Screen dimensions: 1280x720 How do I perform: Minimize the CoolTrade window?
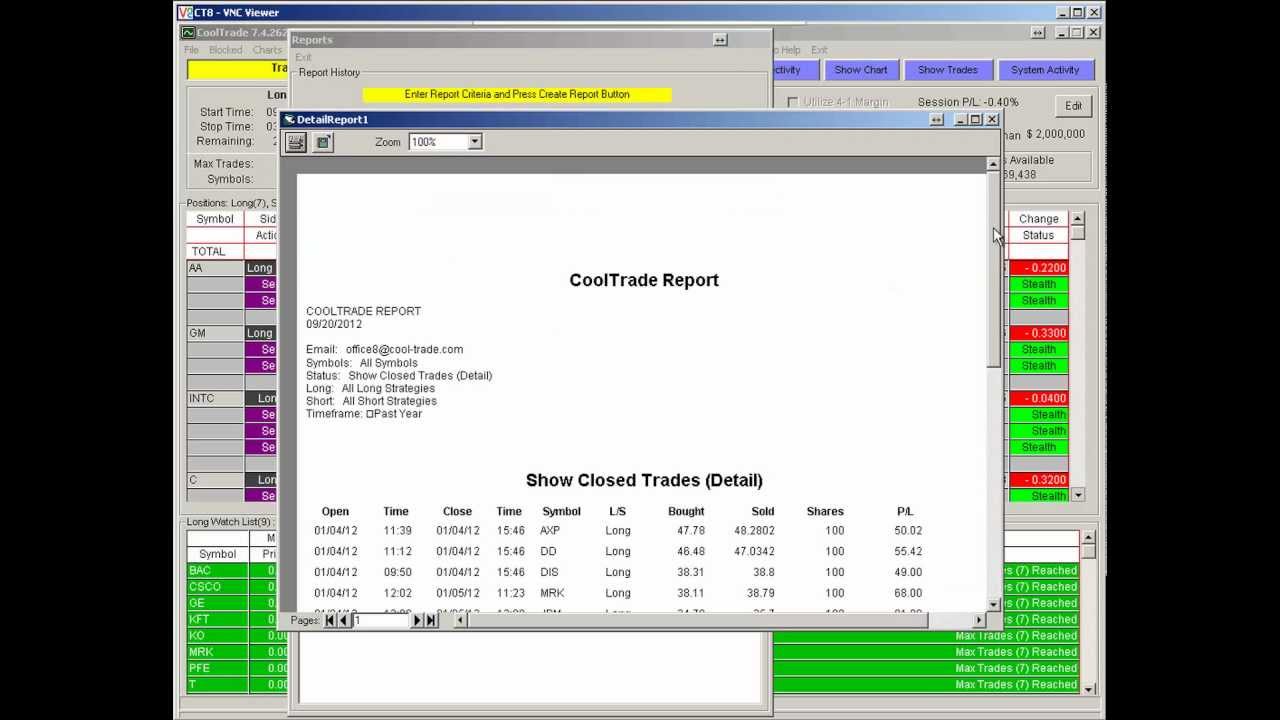pos(1062,33)
